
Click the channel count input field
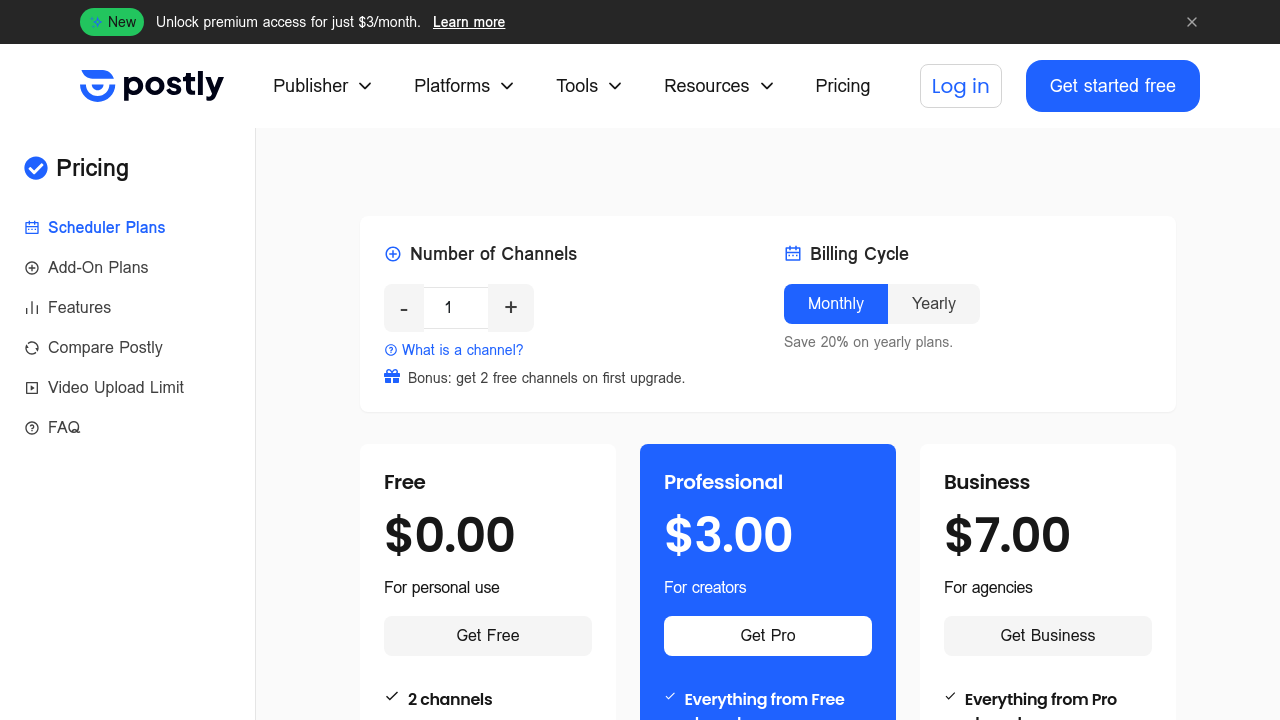pos(456,308)
